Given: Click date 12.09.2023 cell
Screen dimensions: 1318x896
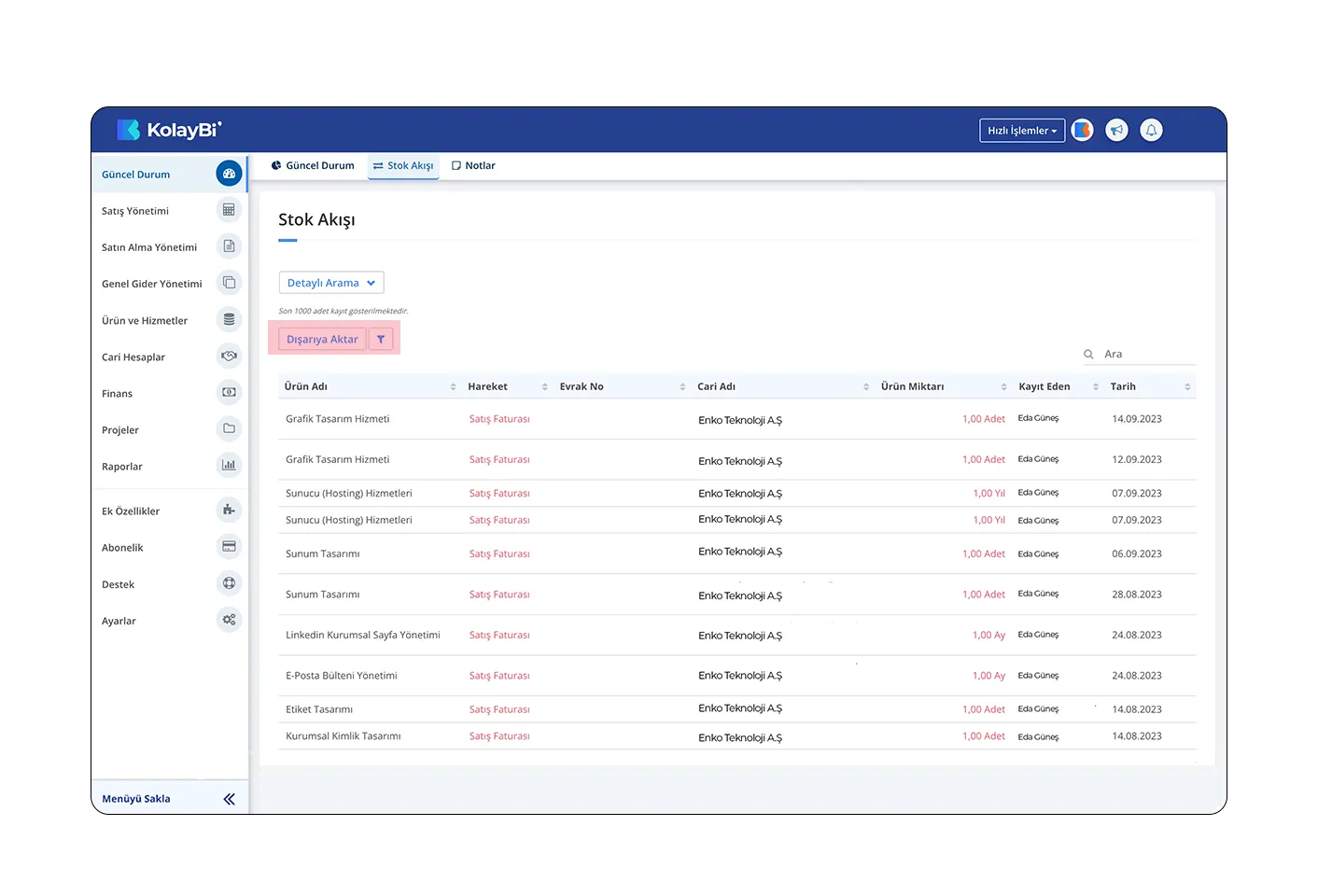Looking at the screenshot, I should [x=1137, y=459].
